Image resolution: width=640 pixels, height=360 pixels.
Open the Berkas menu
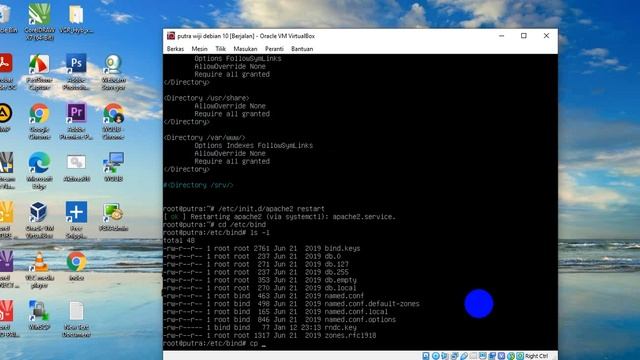175,49
